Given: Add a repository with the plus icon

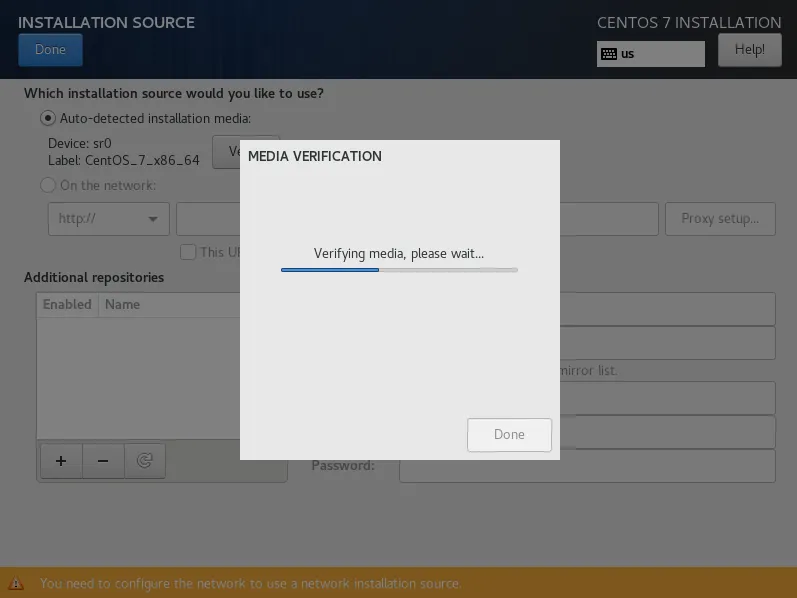Looking at the screenshot, I should (61, 461).
